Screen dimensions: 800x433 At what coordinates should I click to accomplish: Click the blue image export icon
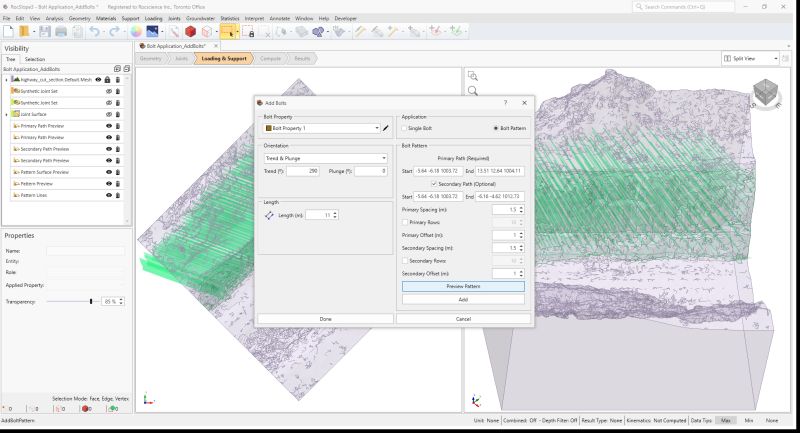(152, 32)
